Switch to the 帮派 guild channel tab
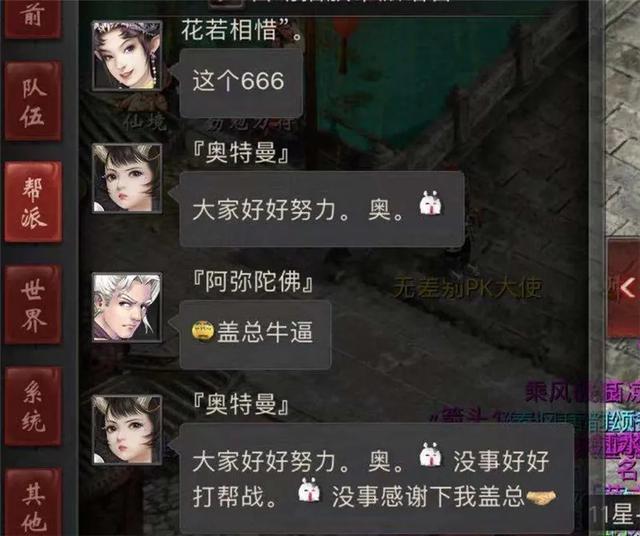 [x=33, y=202]
